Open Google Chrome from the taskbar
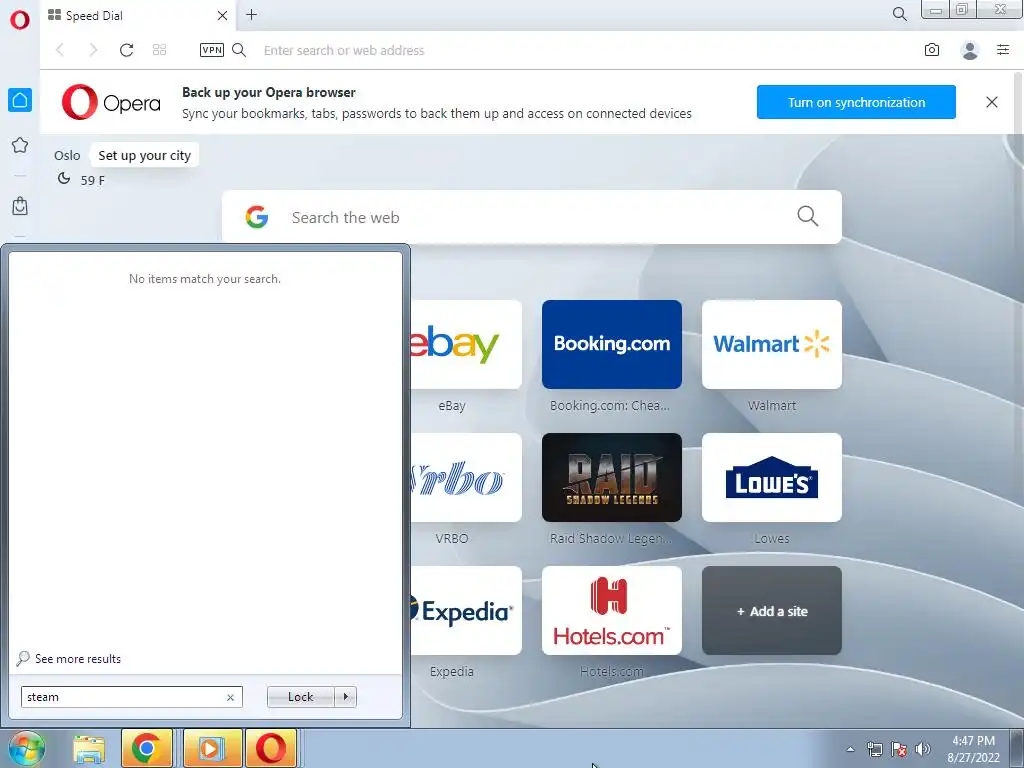 147,748
